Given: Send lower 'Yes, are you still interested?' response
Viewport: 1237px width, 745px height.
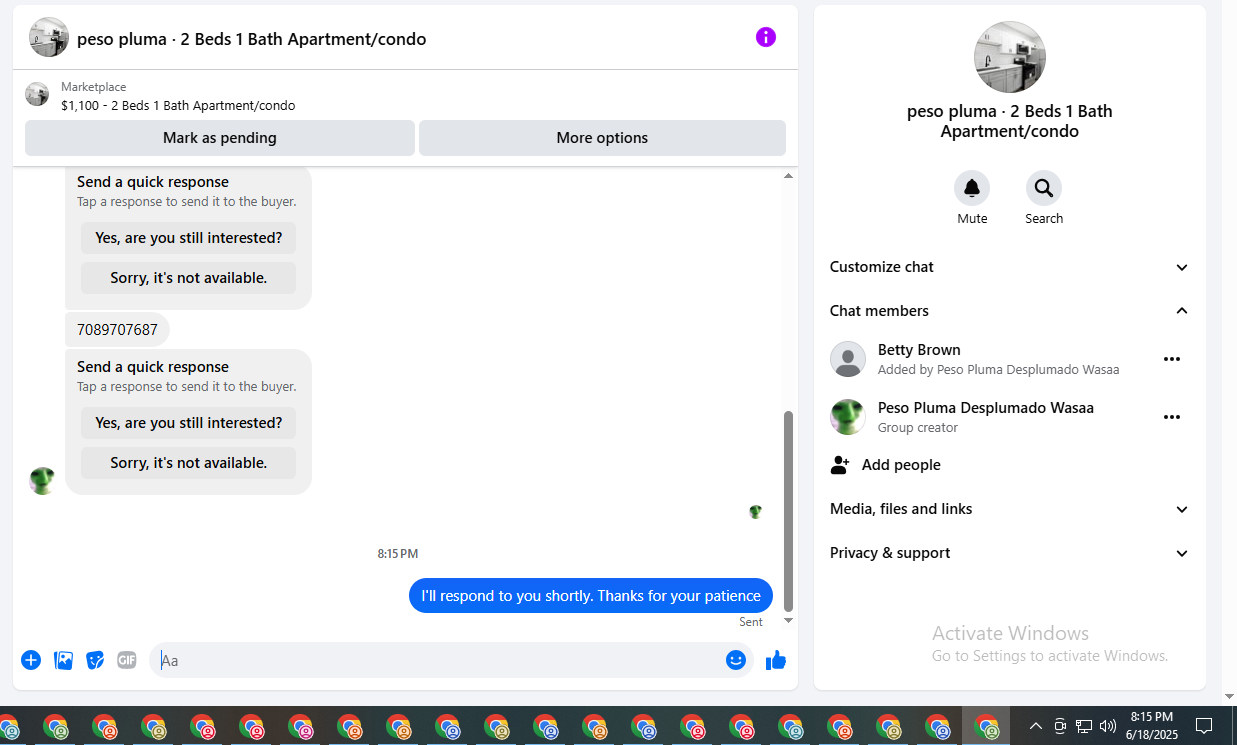Looking at the screenshot, I should tap(189, 423).
